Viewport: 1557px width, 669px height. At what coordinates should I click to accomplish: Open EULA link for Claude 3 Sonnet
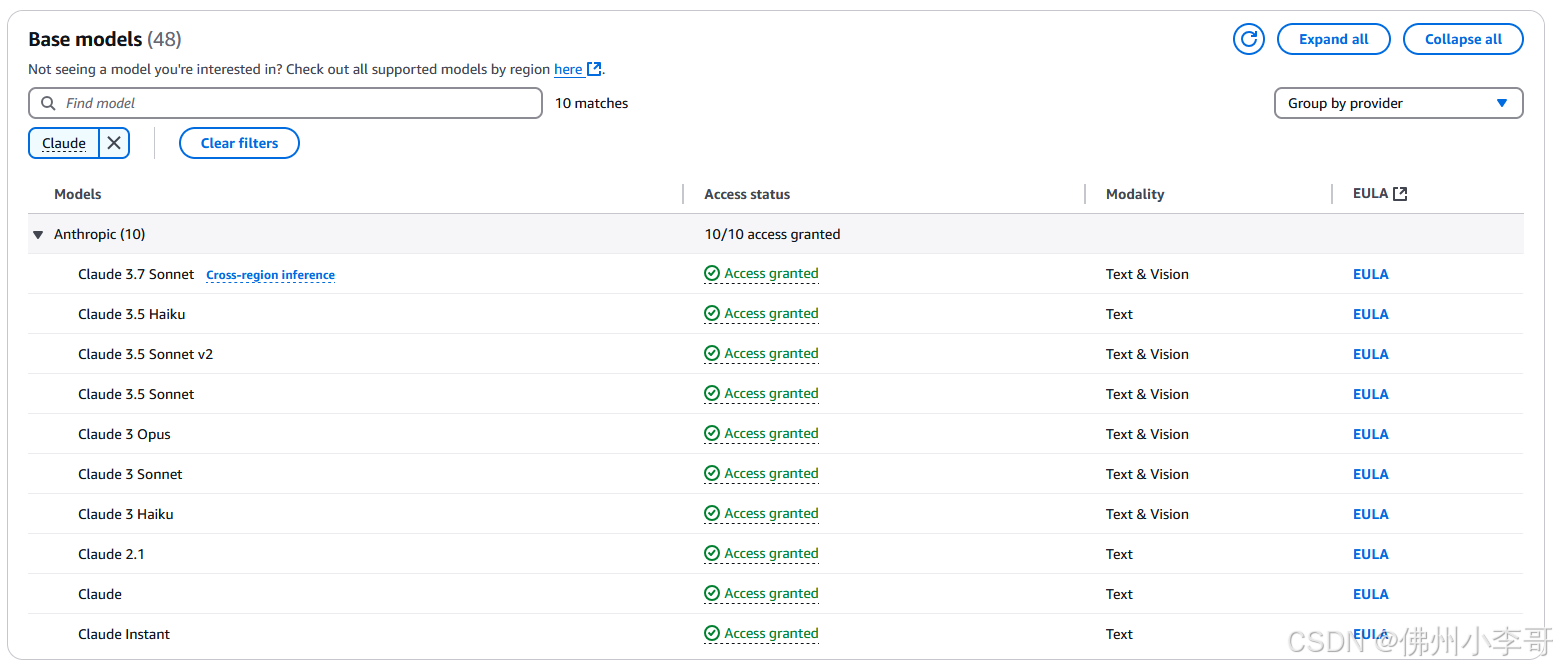click(x=1370, y=474)
